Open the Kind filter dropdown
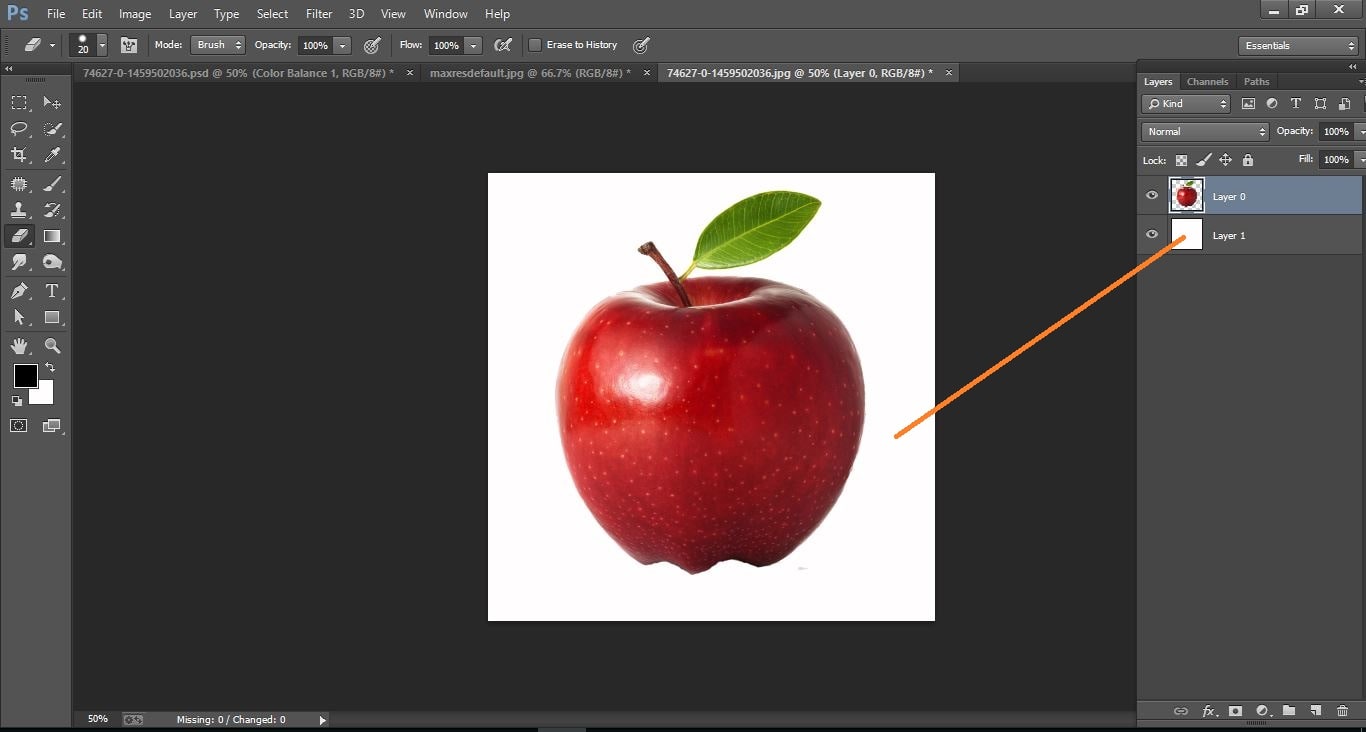Image resolution: width=1366 pixels, height=732 pixels. pos(1185,103)
